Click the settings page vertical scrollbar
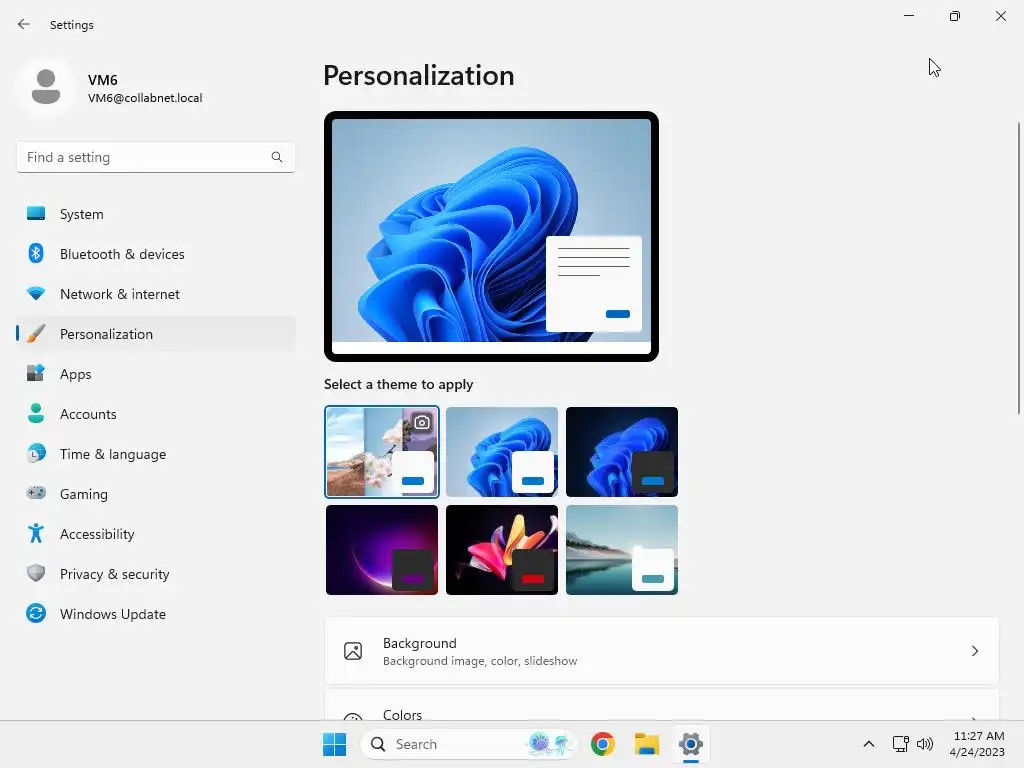Screen dimensions: 1024x768 1019,268
